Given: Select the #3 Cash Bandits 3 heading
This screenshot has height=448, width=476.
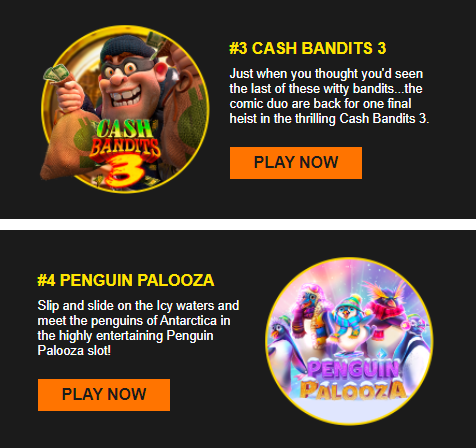Looking at the screenshot, I should coord(308,48).
